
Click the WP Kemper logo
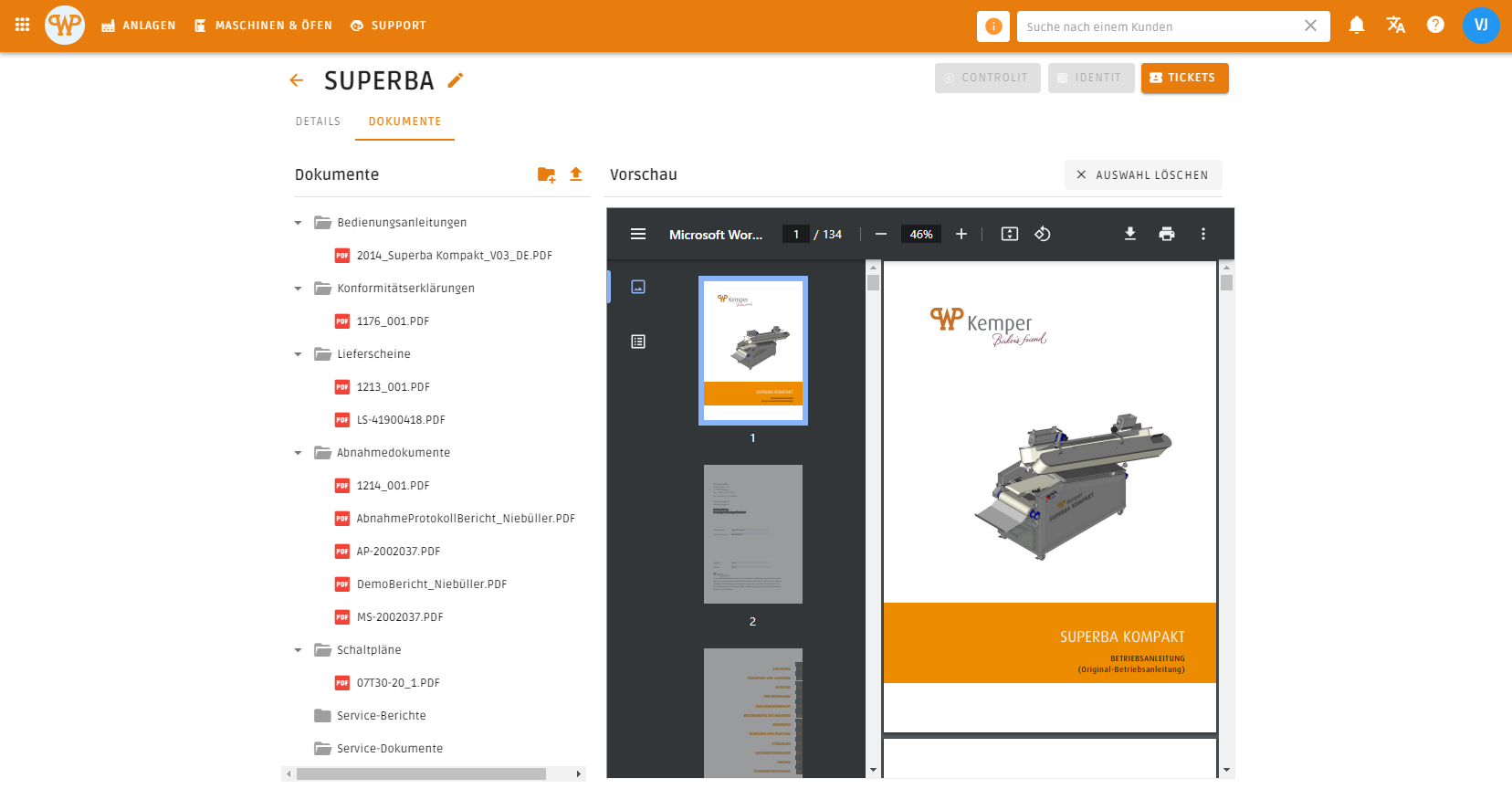coord(65,25)
